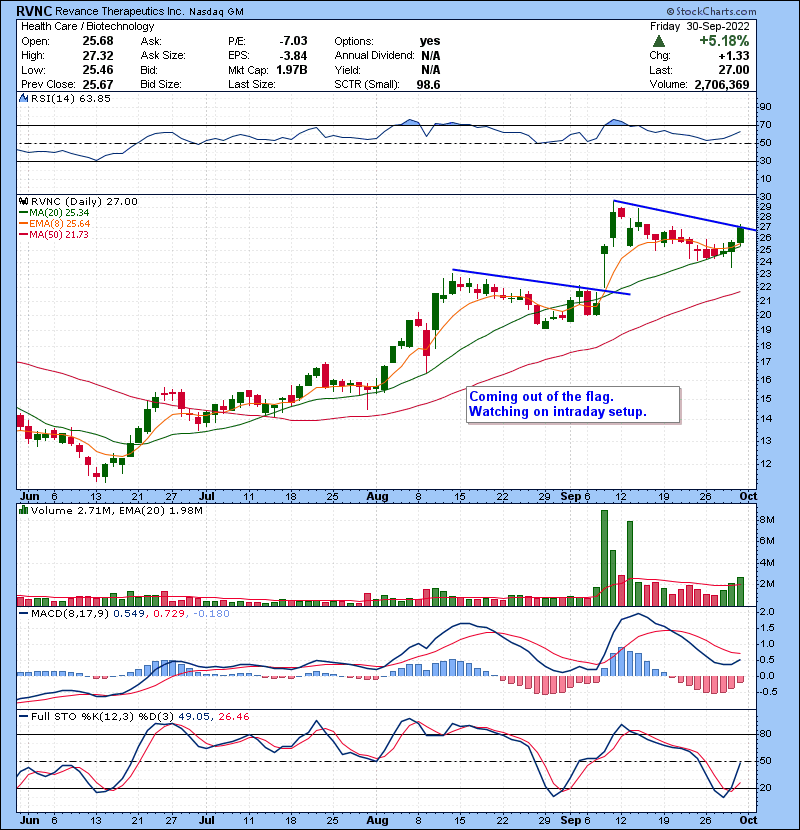Click the 'Last Size:' label
This screenshot has width=800, height=830.
[x=251, y=85]
